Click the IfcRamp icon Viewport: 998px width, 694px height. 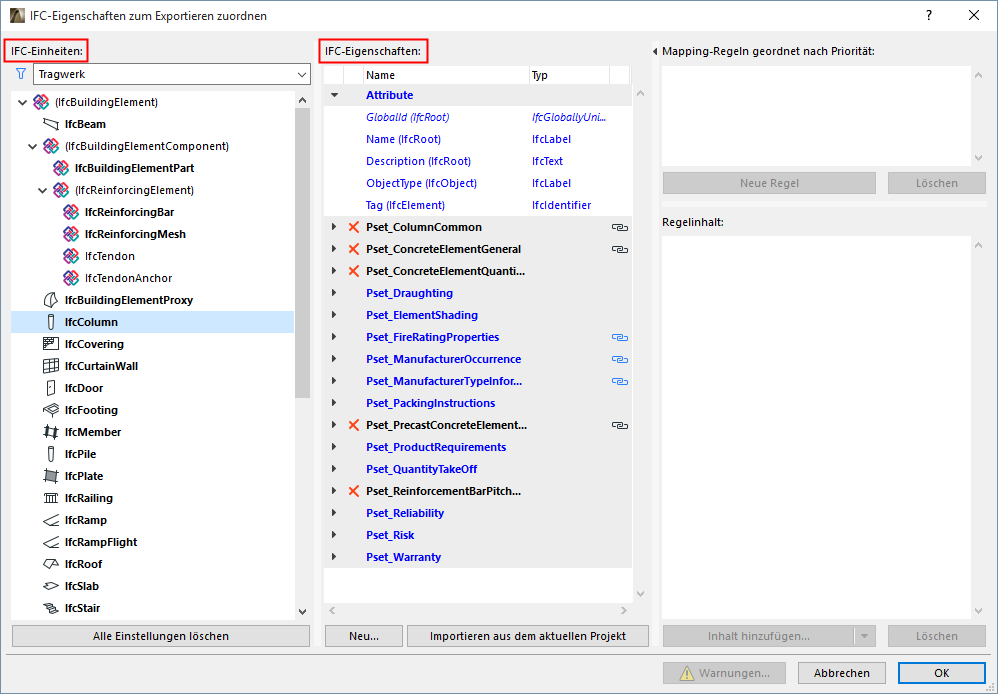(x=51, y=520)
